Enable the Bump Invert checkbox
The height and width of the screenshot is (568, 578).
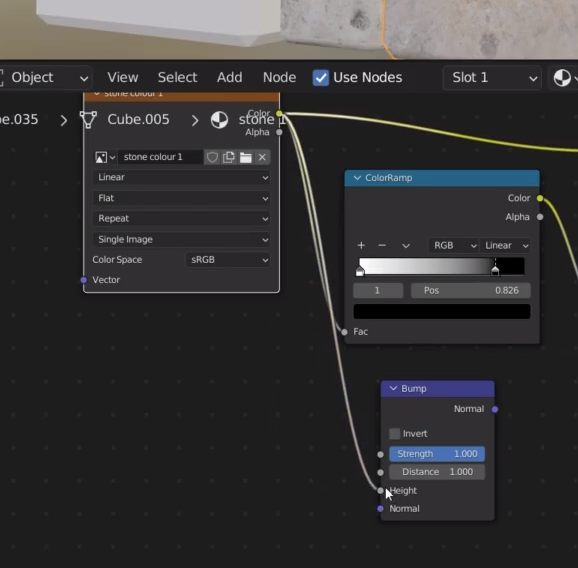(394, 433)
